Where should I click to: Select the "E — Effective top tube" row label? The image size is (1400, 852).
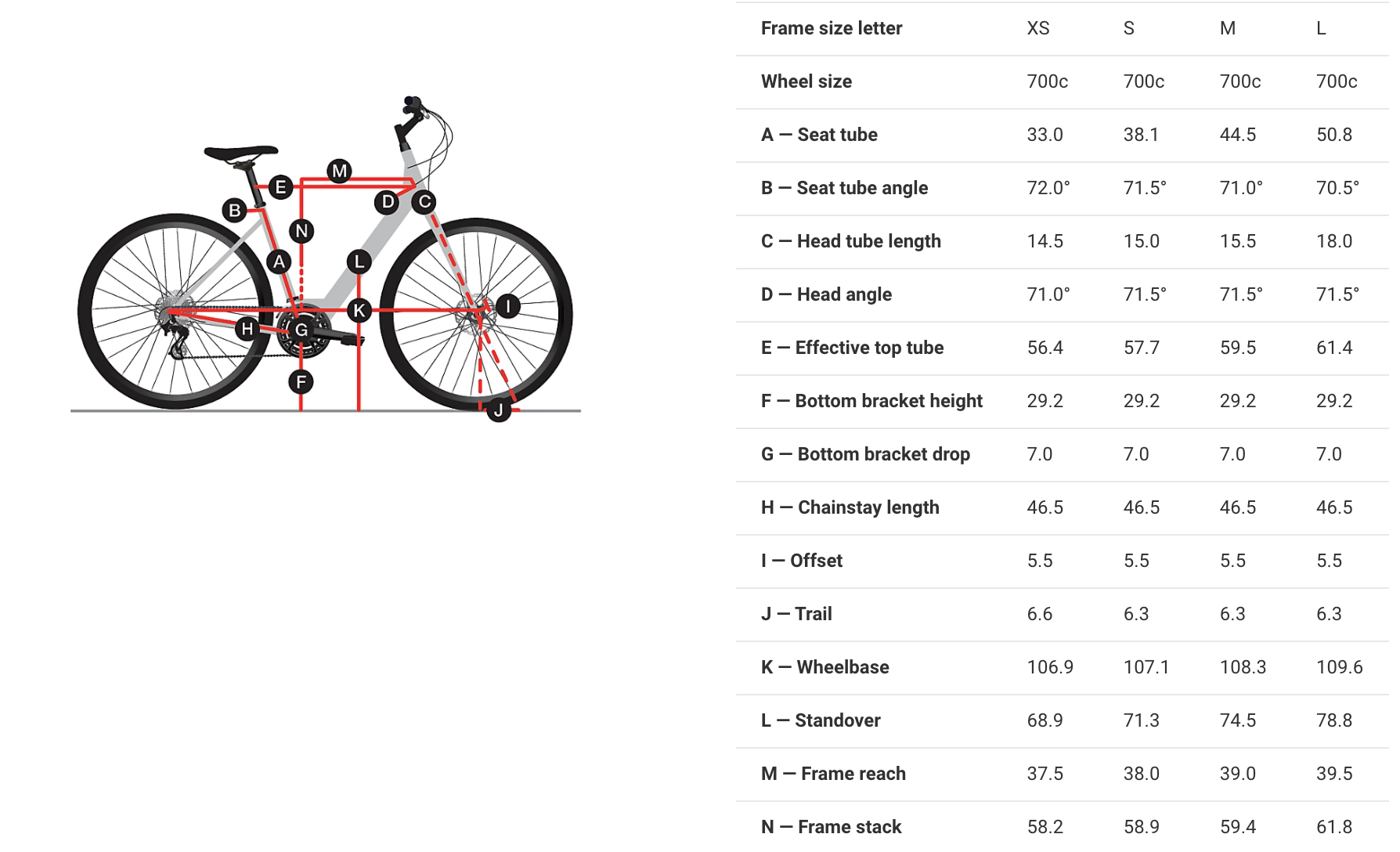pos(852,348)
